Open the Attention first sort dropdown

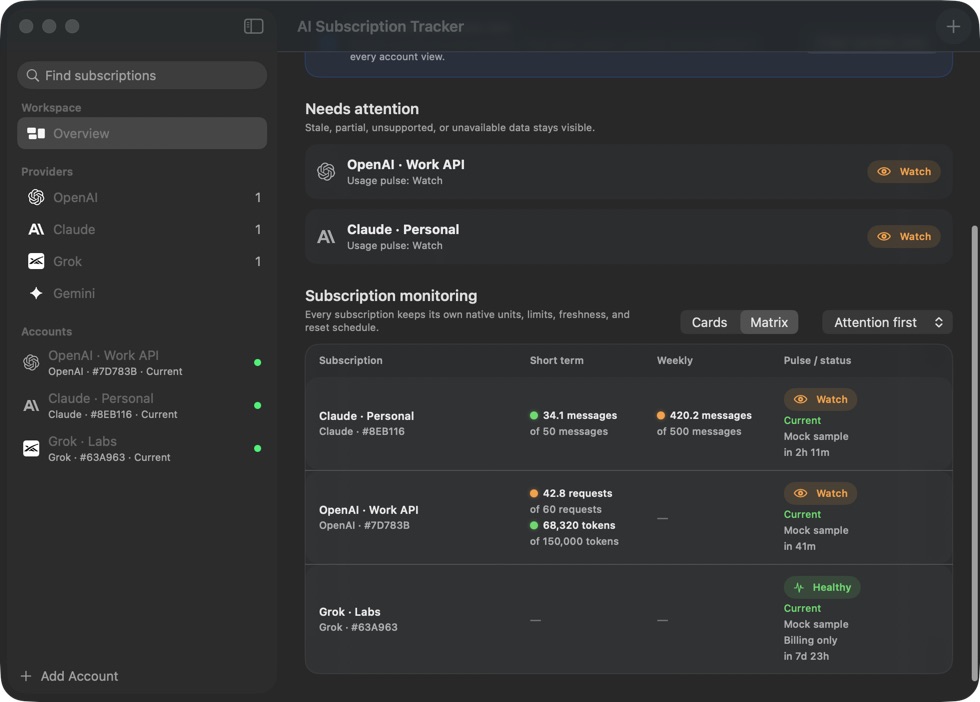[x=888, y=323]
